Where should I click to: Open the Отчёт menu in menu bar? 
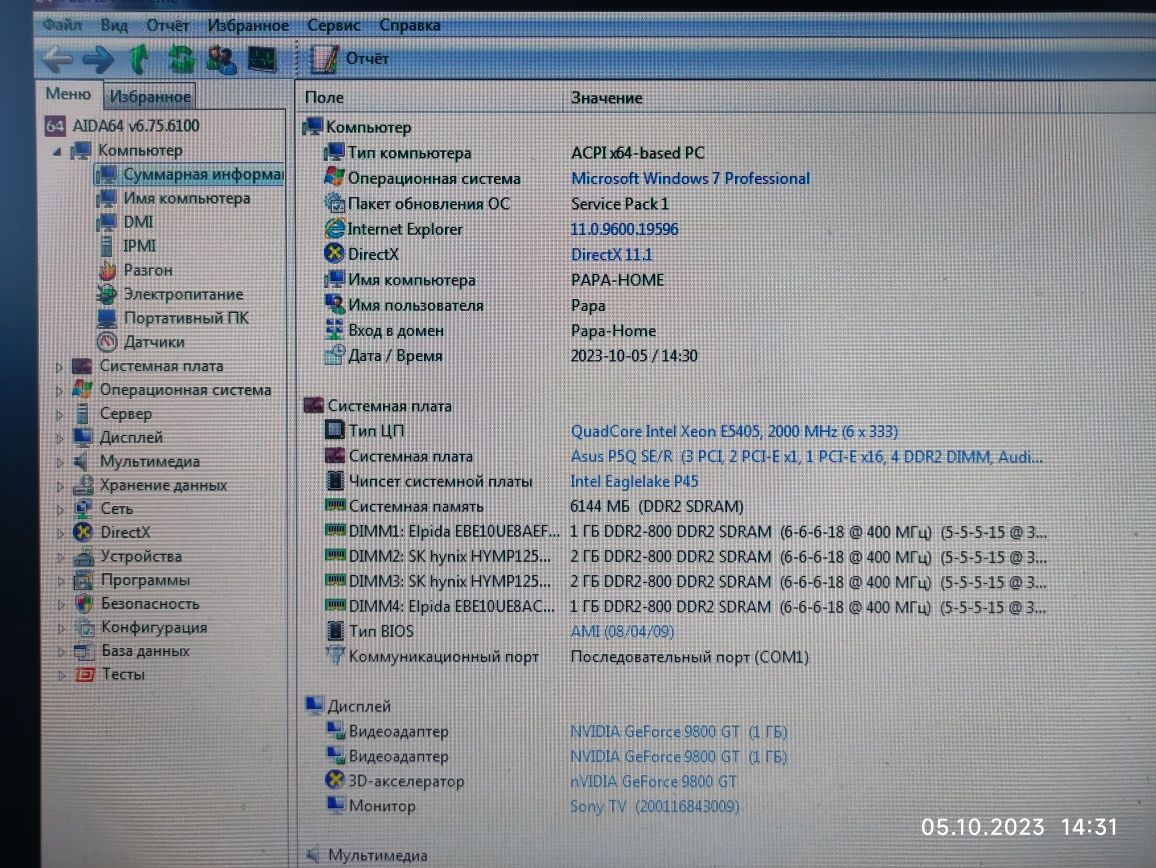pos(167,25)
